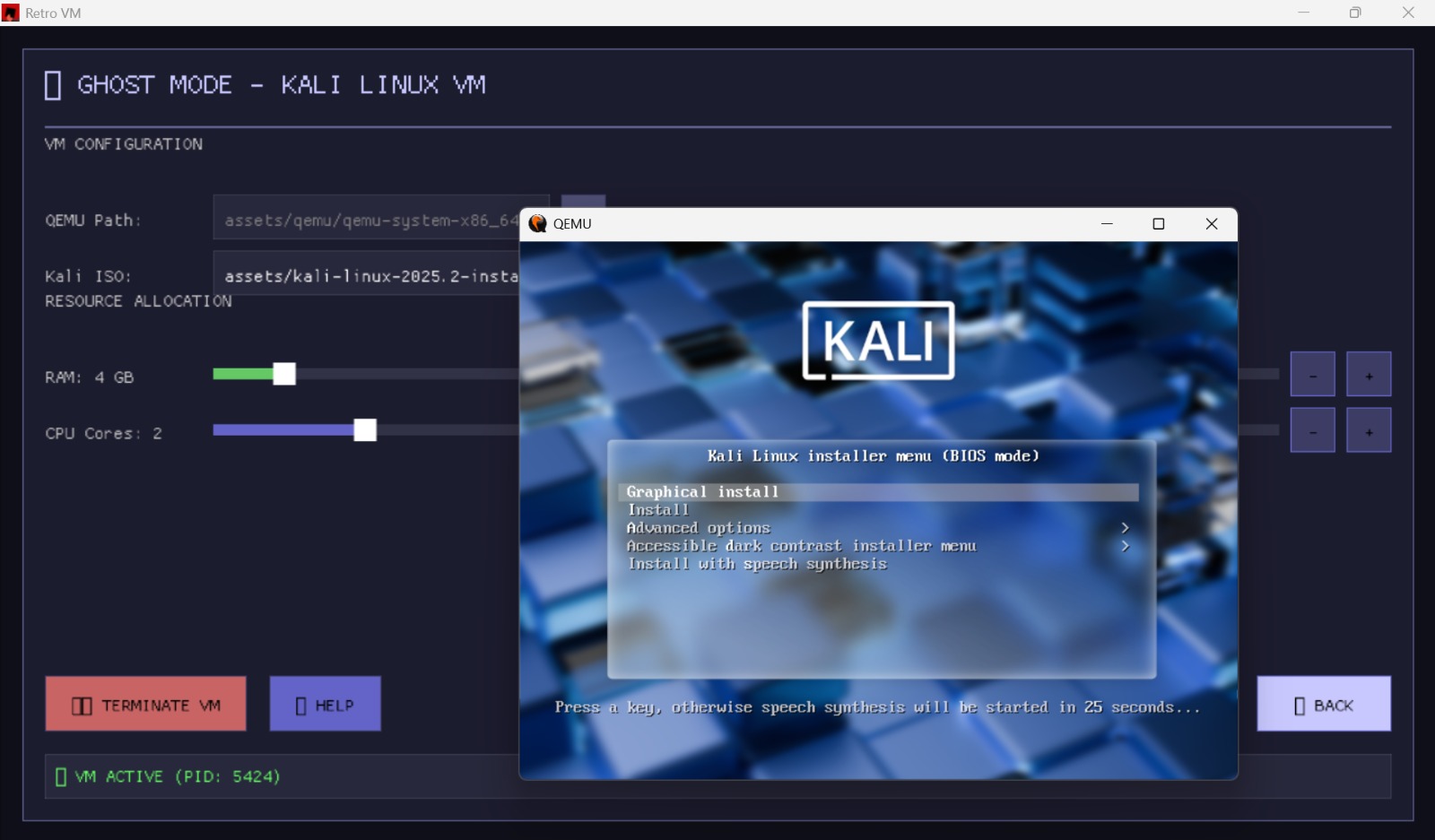The width and height of the screenshot is (1435, 840).
Task: Close the QEMU window
Action: click(x=1212, y=224)
